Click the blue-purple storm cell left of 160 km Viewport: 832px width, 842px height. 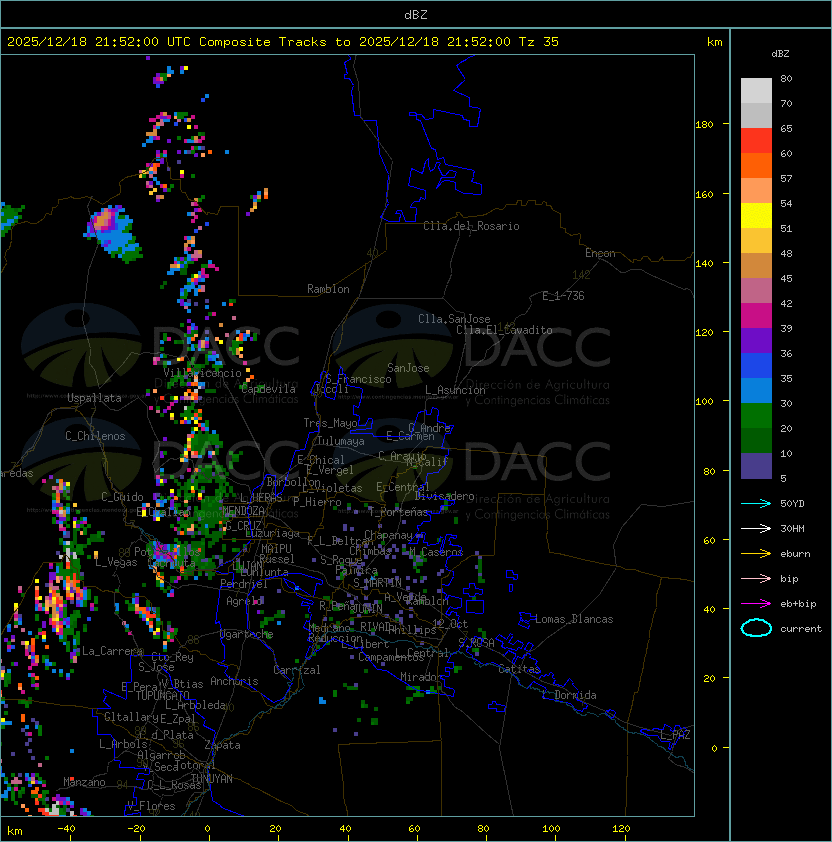coord(113,233)
